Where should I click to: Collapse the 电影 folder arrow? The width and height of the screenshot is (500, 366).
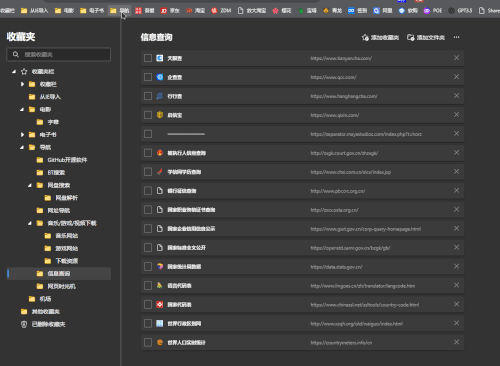click(22, 109)
